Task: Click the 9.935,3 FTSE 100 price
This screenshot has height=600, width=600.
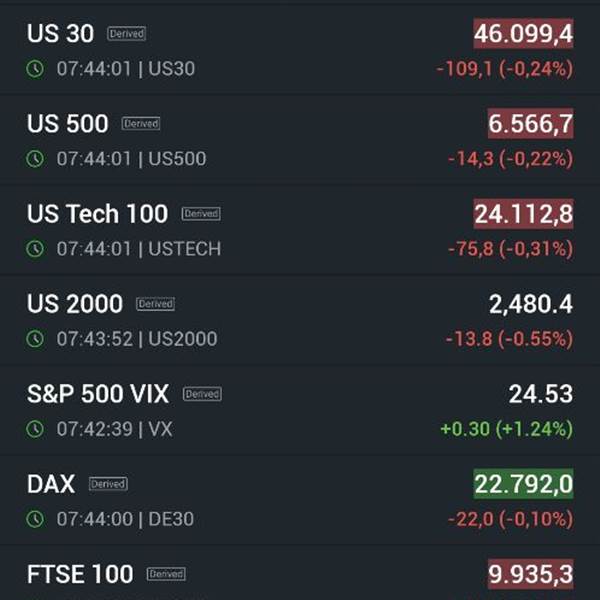Action: tap(530, 574)
